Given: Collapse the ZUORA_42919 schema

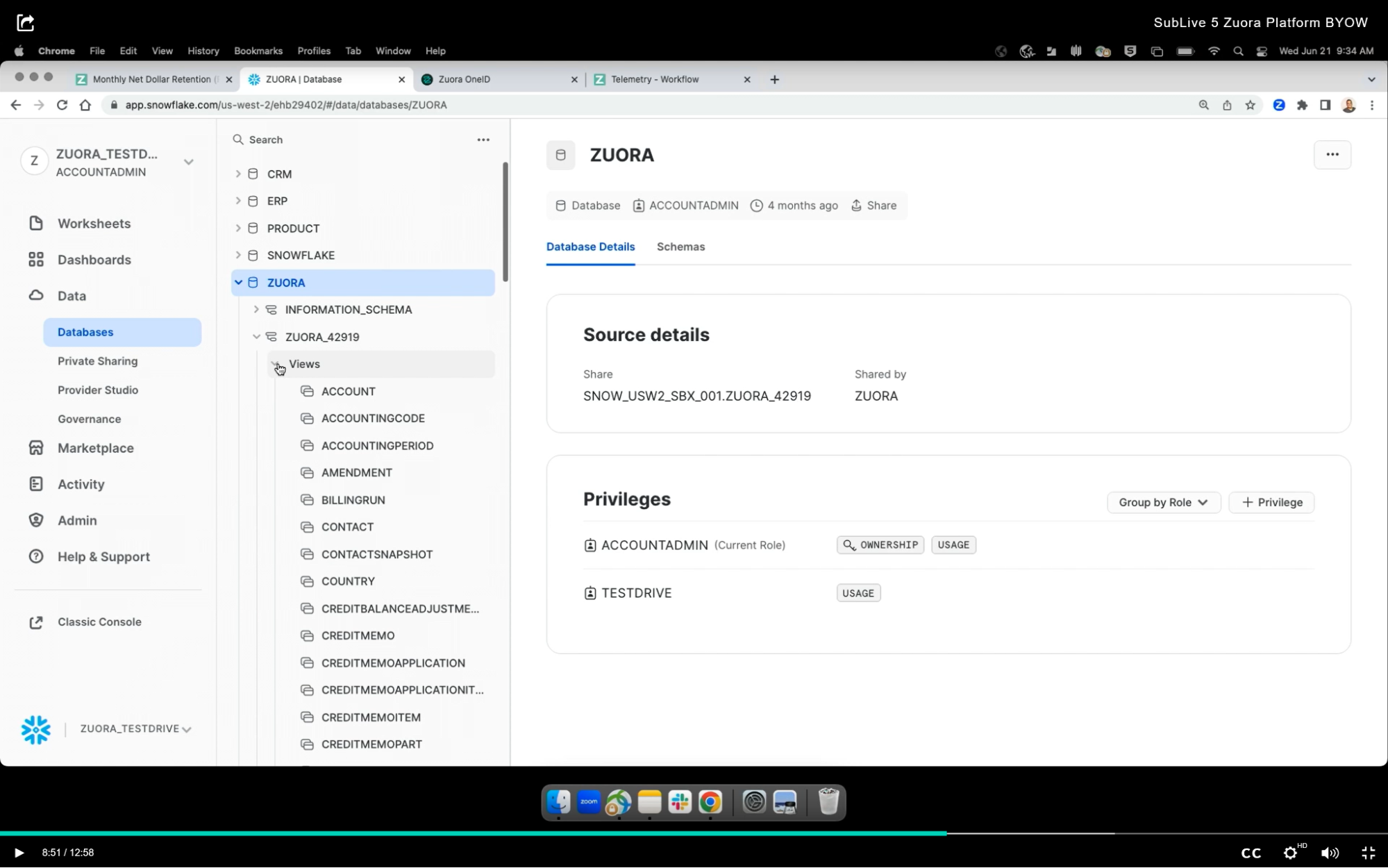Looking at the screenshot, I should 256,337.
